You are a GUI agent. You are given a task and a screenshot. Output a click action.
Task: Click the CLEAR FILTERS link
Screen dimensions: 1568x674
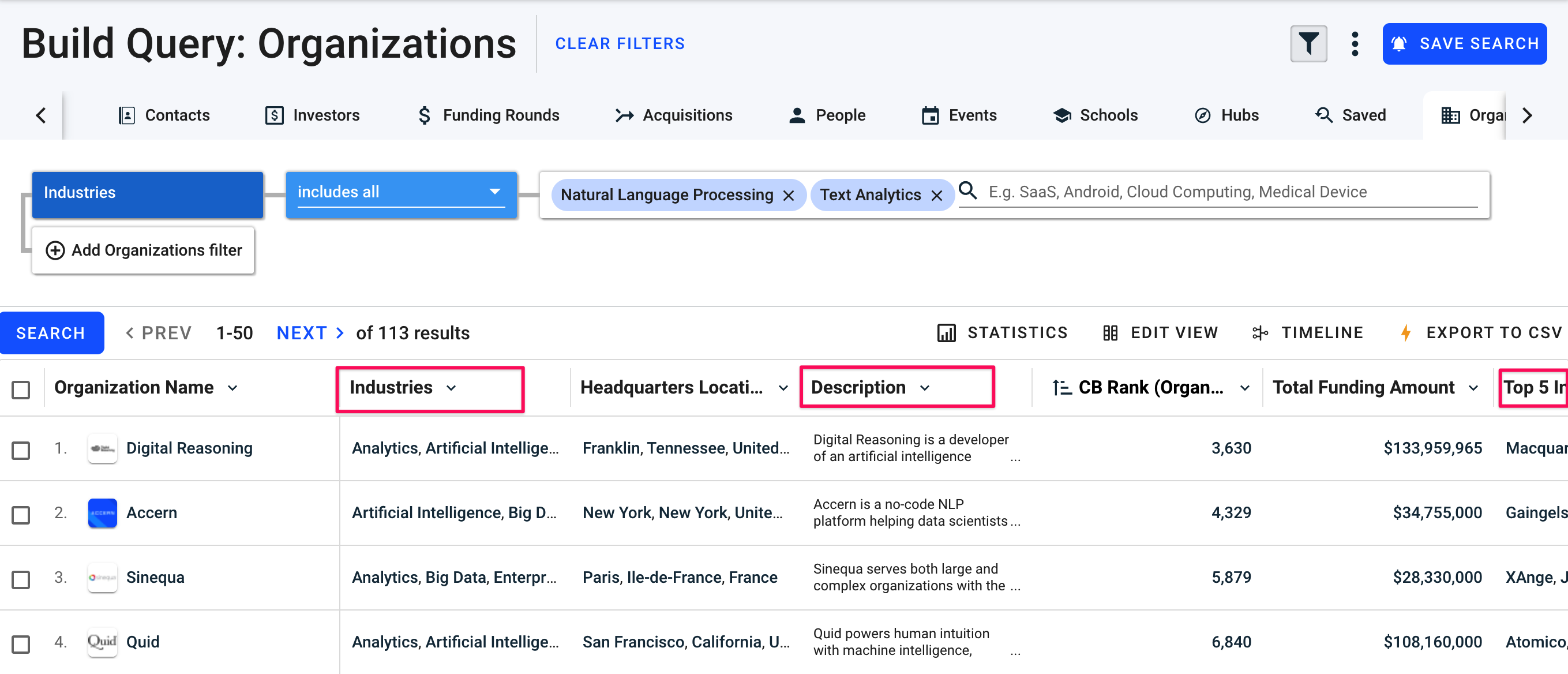point(621,43)
